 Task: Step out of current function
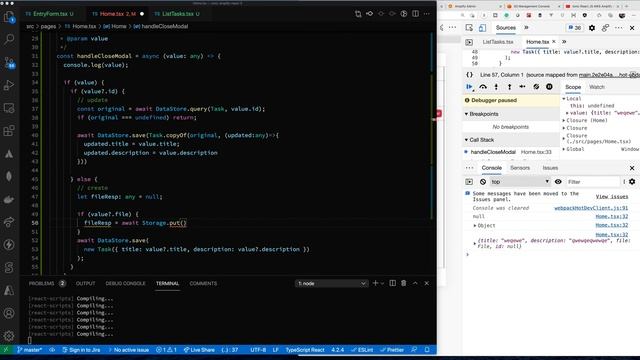click(x=509, y=87)
